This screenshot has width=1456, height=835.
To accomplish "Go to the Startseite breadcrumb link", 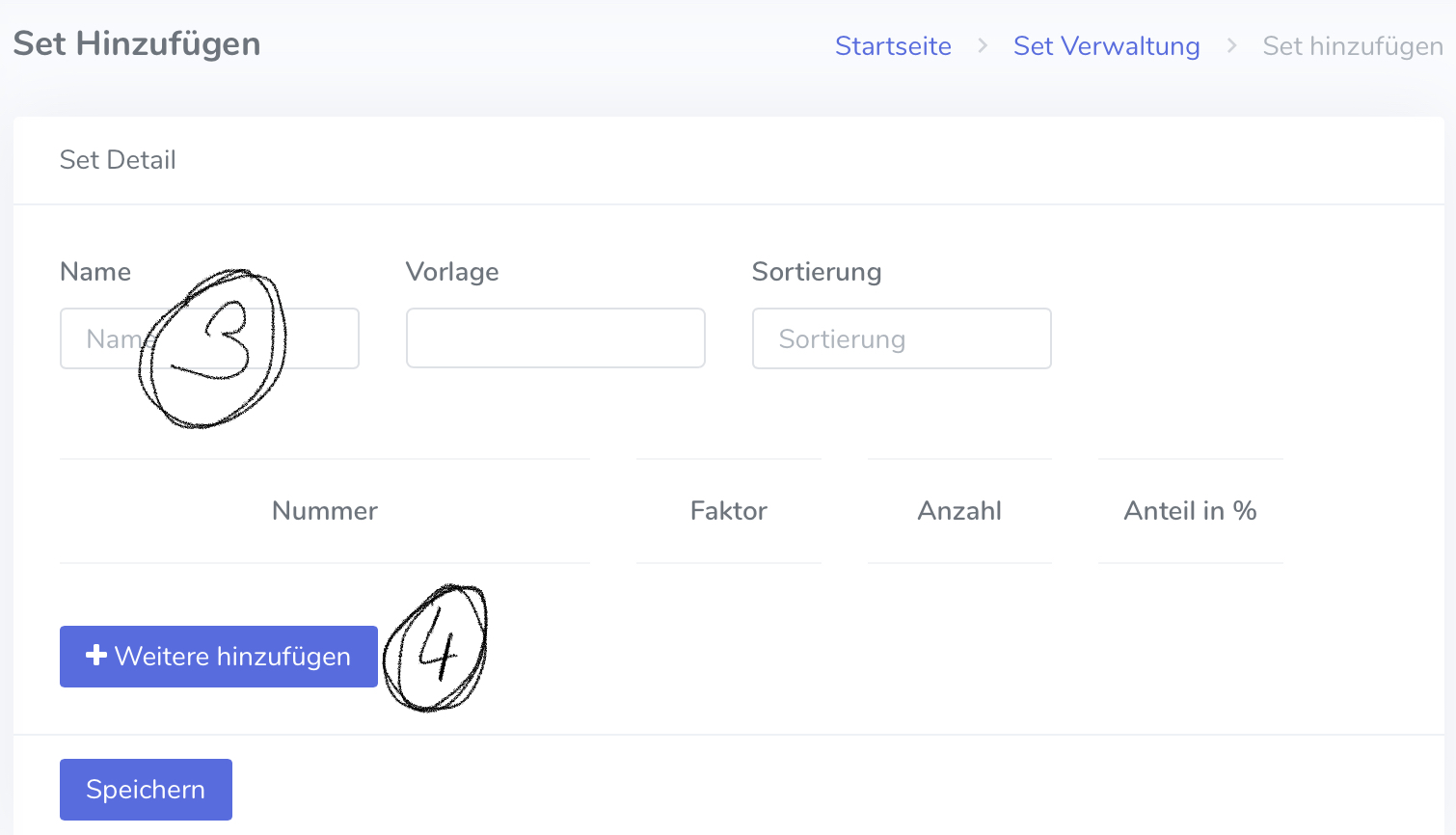I will click(893, 45).
